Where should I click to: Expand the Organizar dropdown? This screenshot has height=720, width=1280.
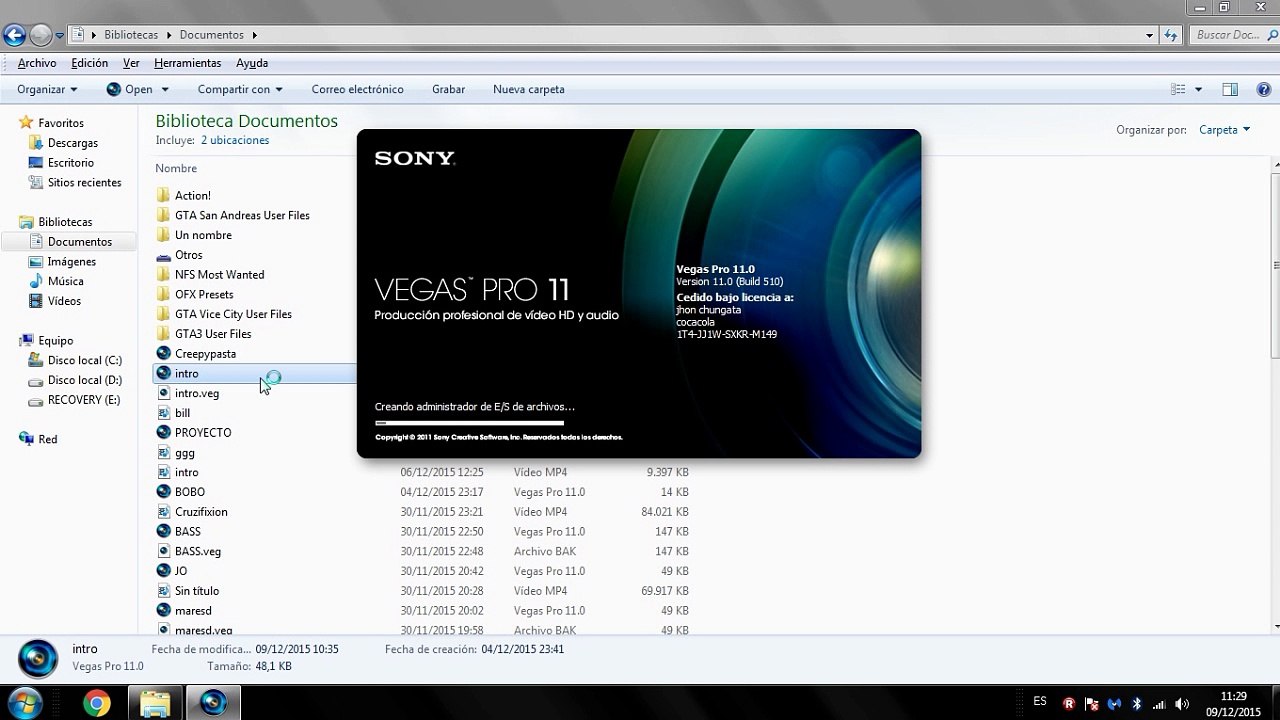47,89
